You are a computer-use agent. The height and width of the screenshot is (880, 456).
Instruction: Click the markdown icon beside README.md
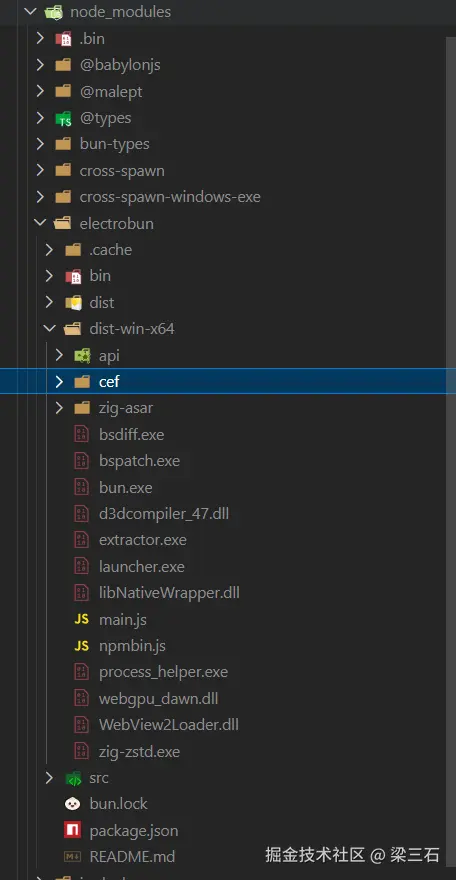pyautogui.click(x=72, y=857)
